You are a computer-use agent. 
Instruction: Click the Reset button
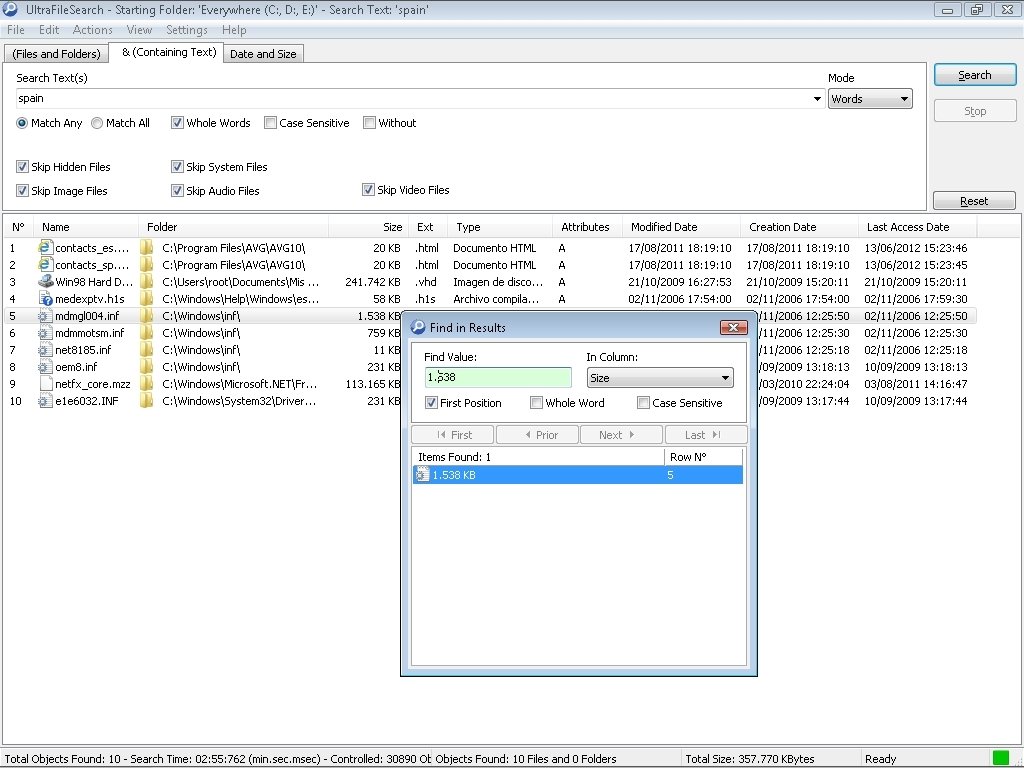coord(974,200)
